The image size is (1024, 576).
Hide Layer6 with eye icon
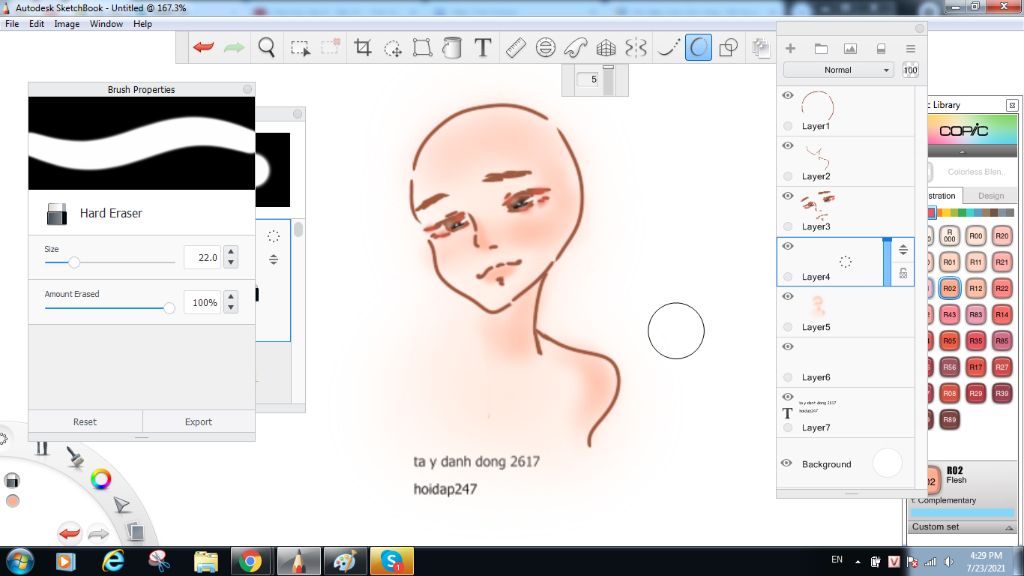coord(788,347)
